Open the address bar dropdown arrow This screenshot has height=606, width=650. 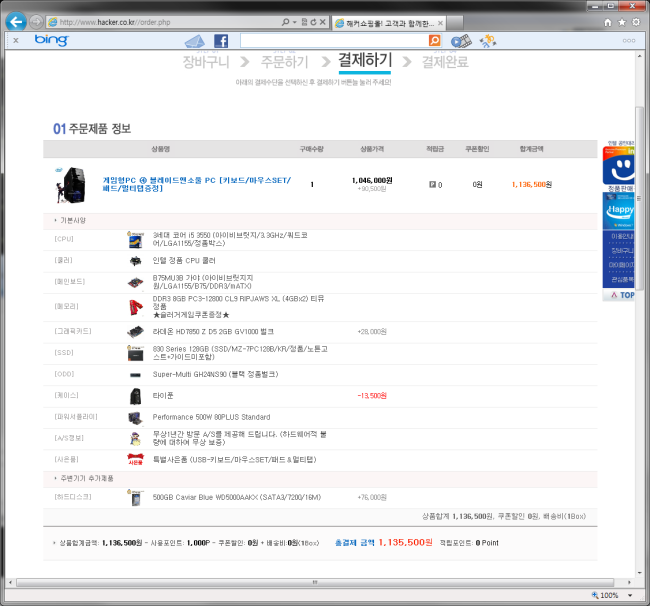[x=295, y=22]
